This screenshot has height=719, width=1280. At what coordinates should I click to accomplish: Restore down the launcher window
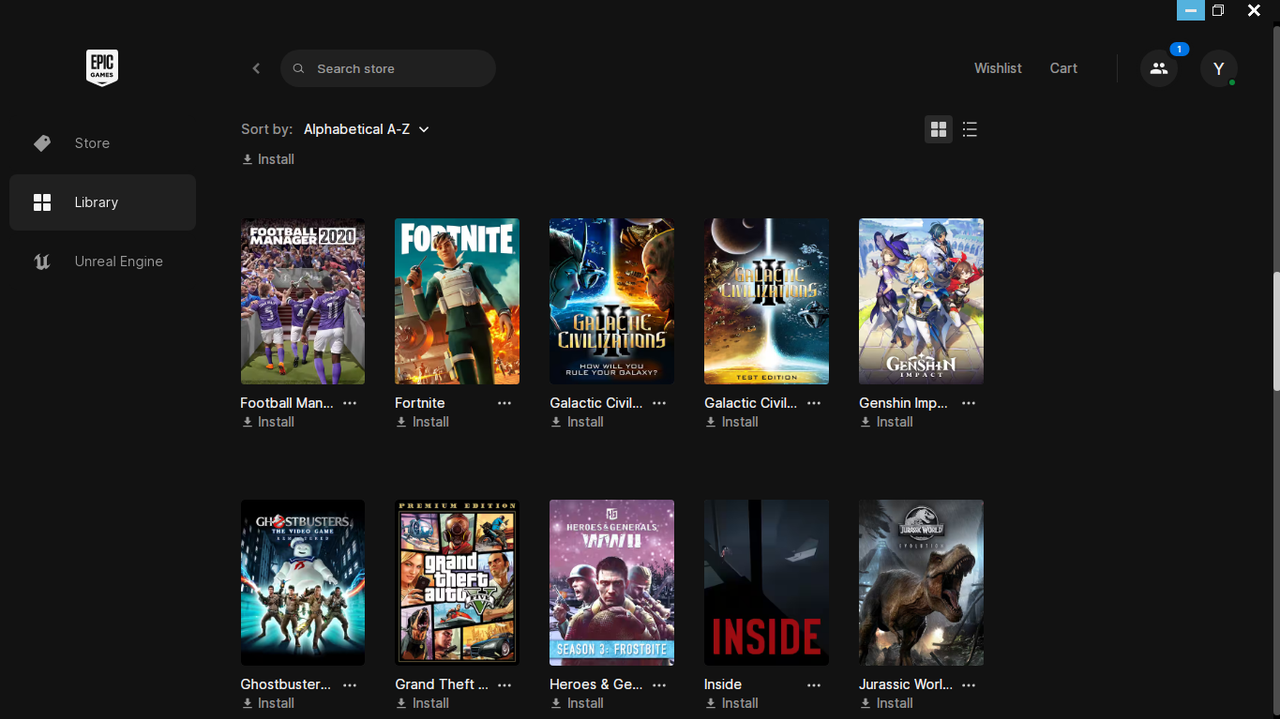point(1218,10)
